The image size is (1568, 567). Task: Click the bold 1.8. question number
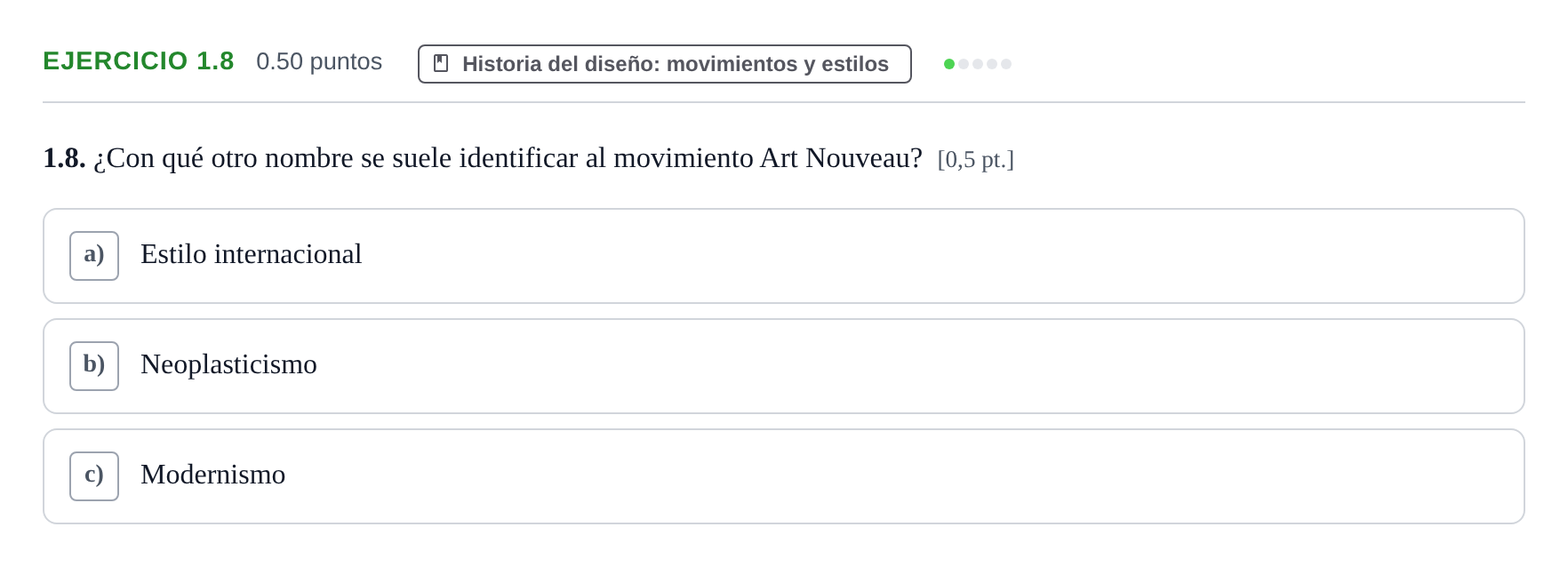pos(64,158)
